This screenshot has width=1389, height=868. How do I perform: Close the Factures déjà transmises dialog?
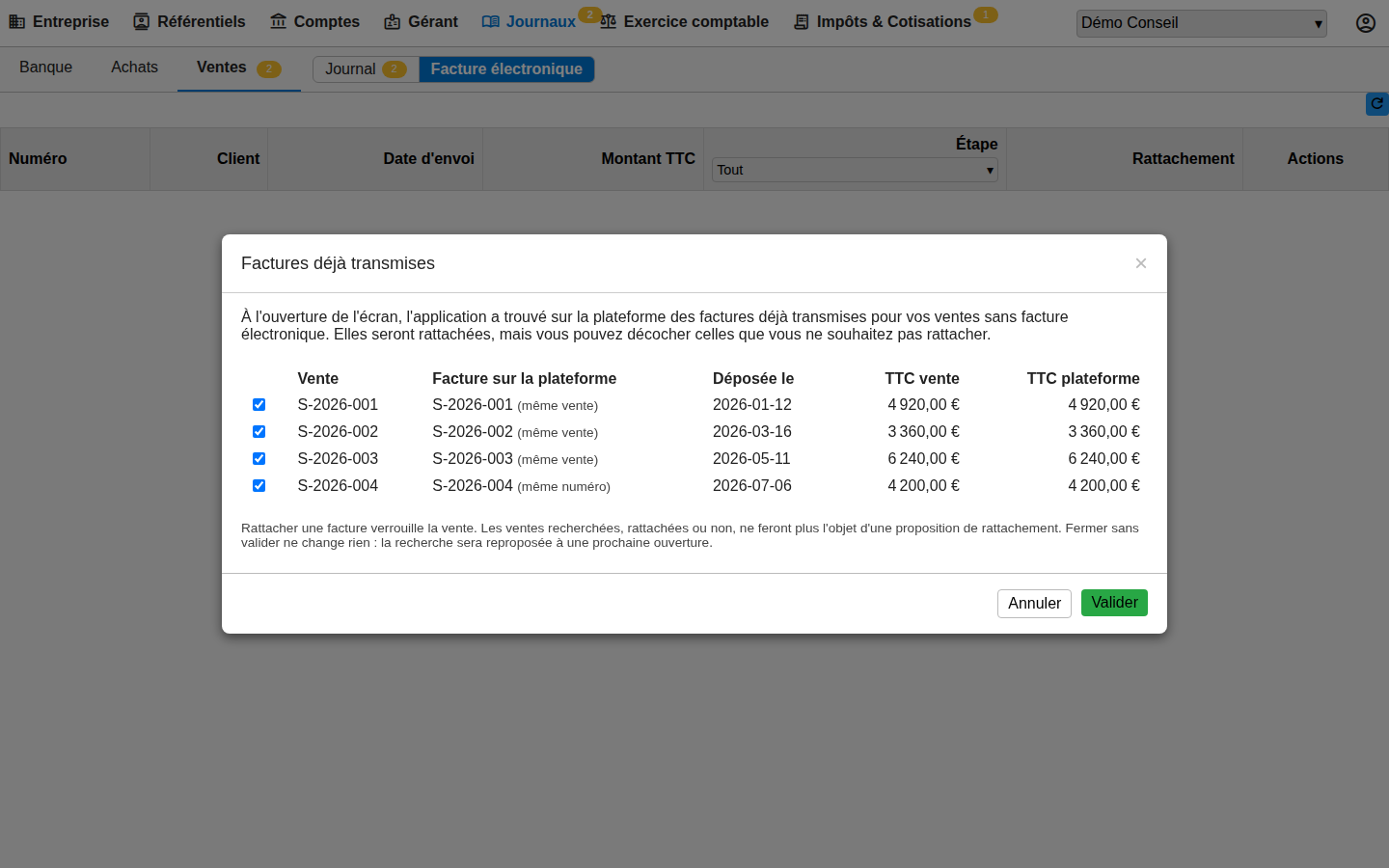pos(1141,263)
